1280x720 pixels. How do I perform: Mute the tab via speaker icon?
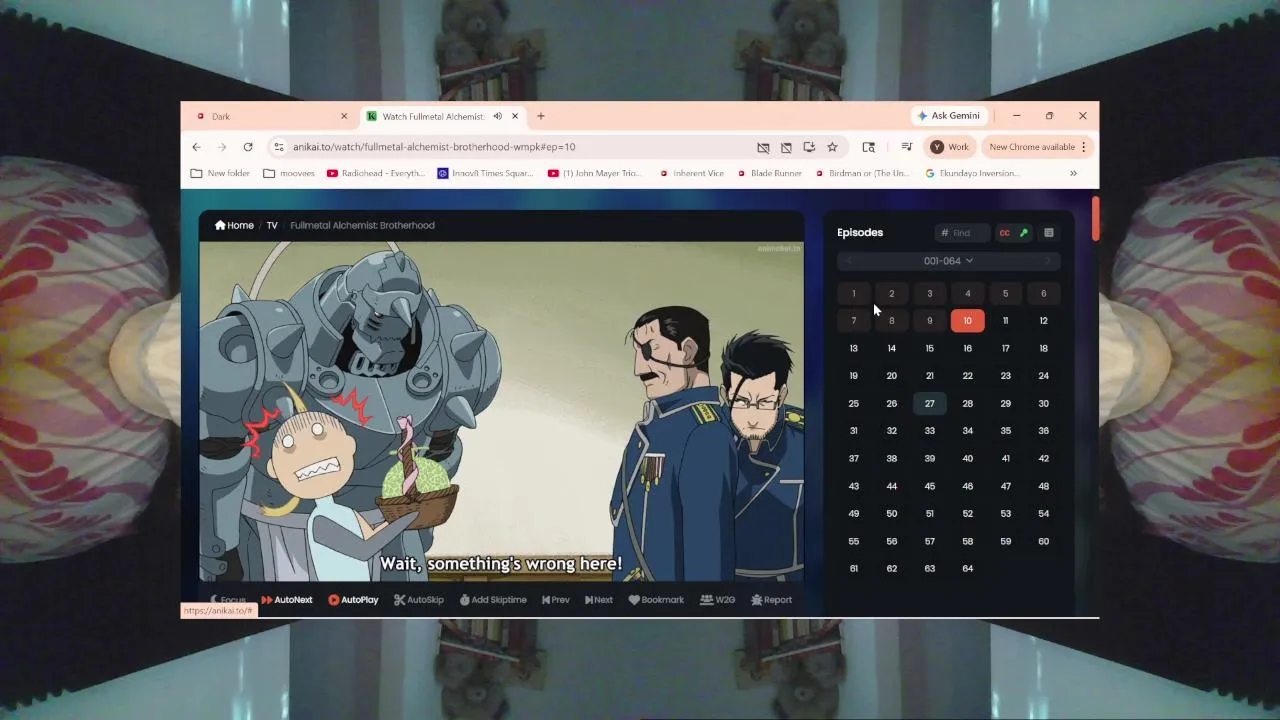(x=497, y=116)
